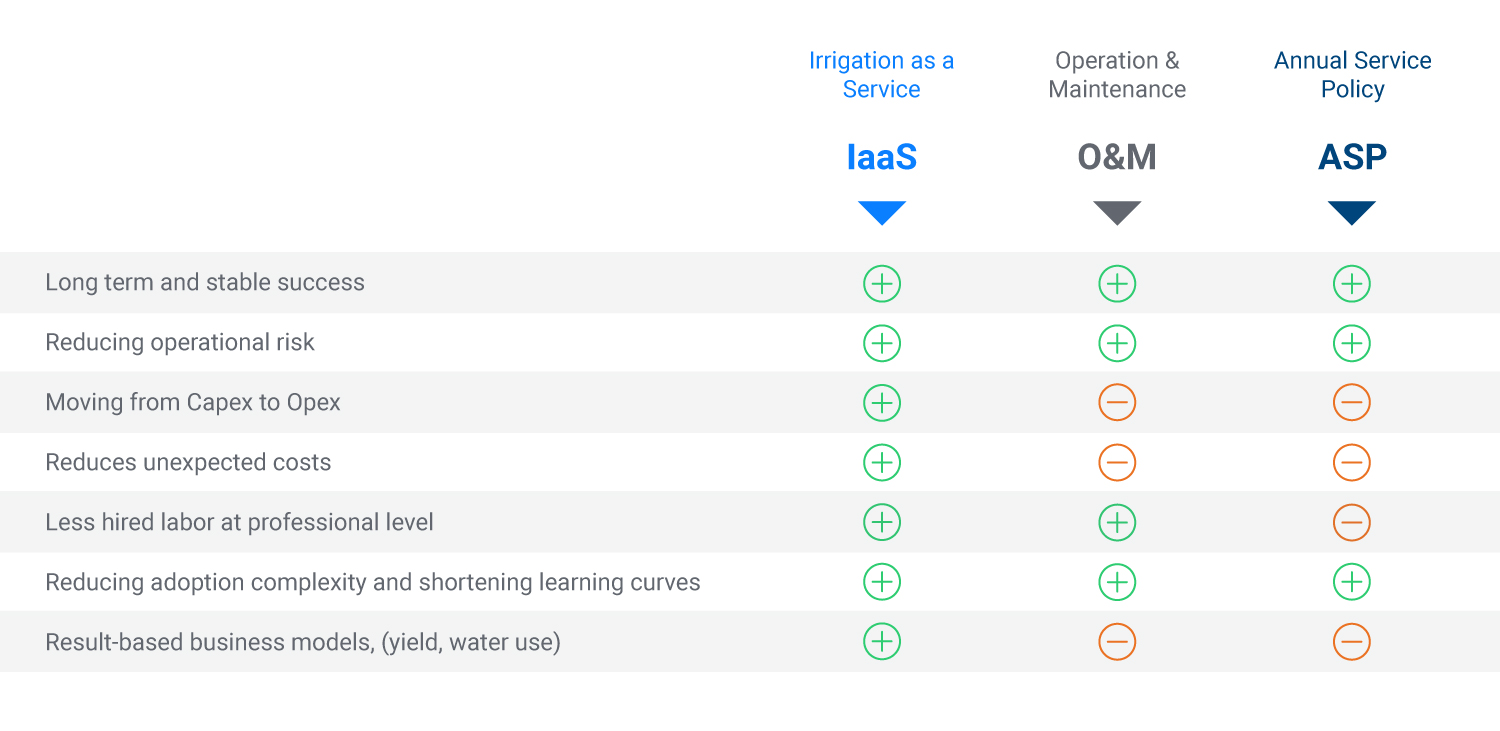
Task: Select the Operation & Maintenance heading
Action: tap(1116, 75)
